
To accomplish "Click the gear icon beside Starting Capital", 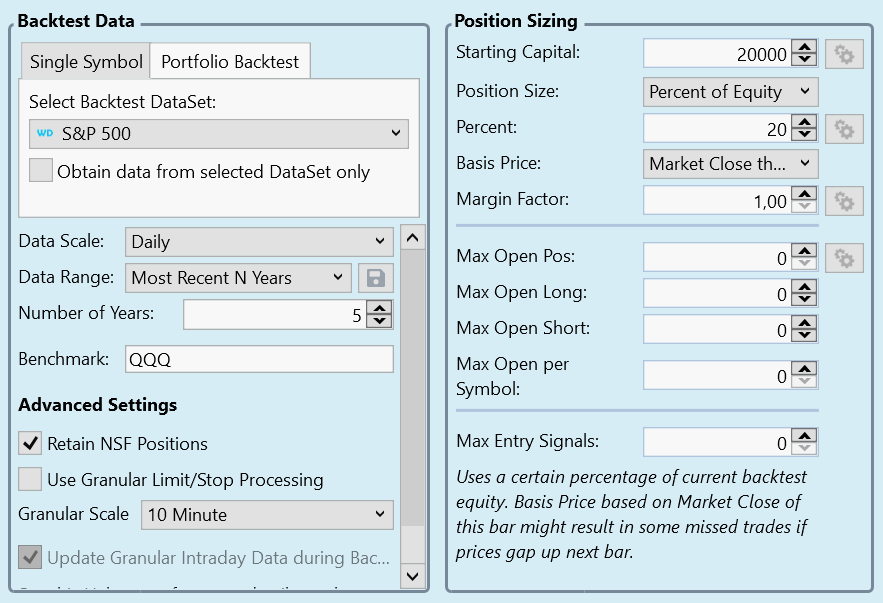I will (844, 54).
